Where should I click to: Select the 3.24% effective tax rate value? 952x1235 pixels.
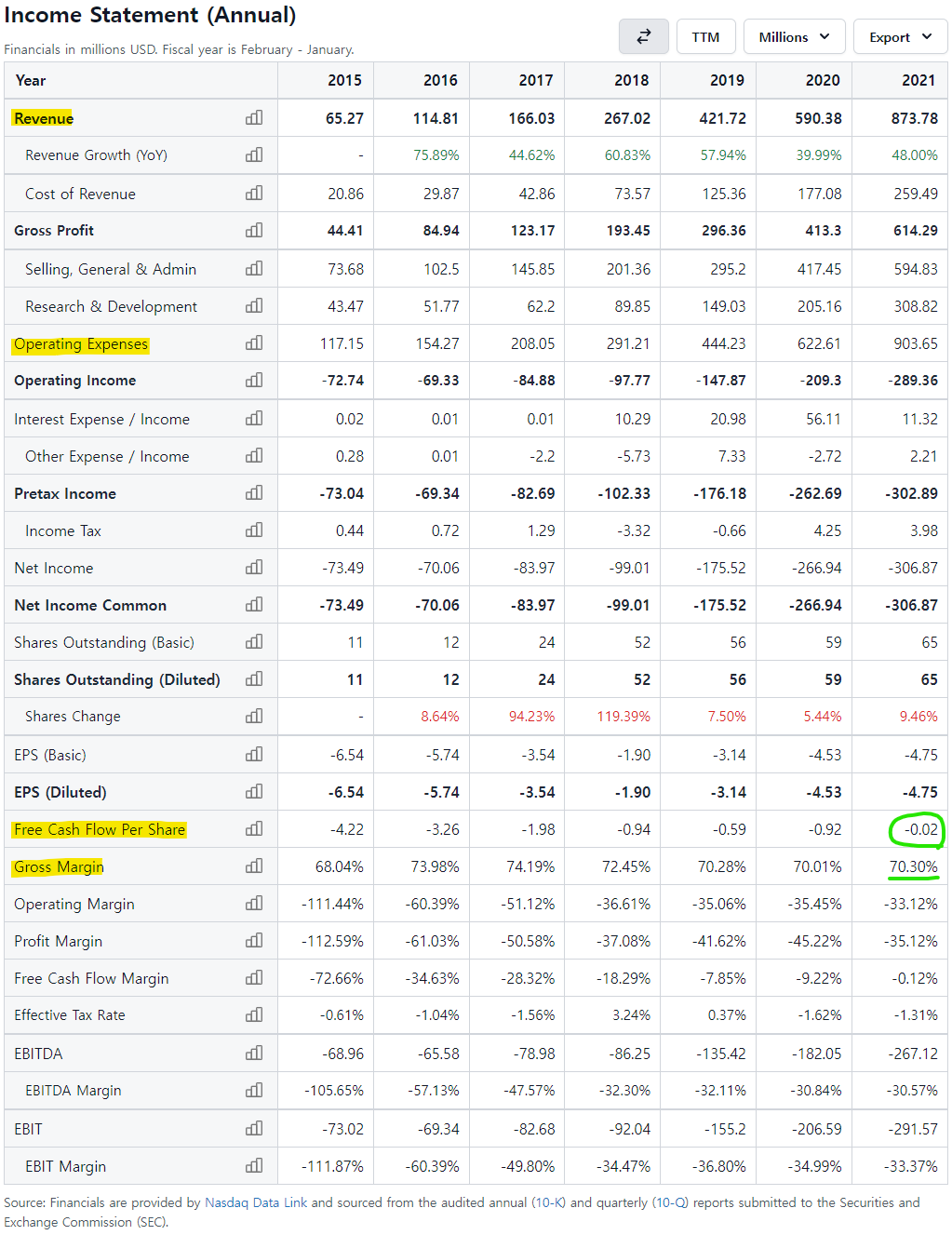[x=631, y=1015]
